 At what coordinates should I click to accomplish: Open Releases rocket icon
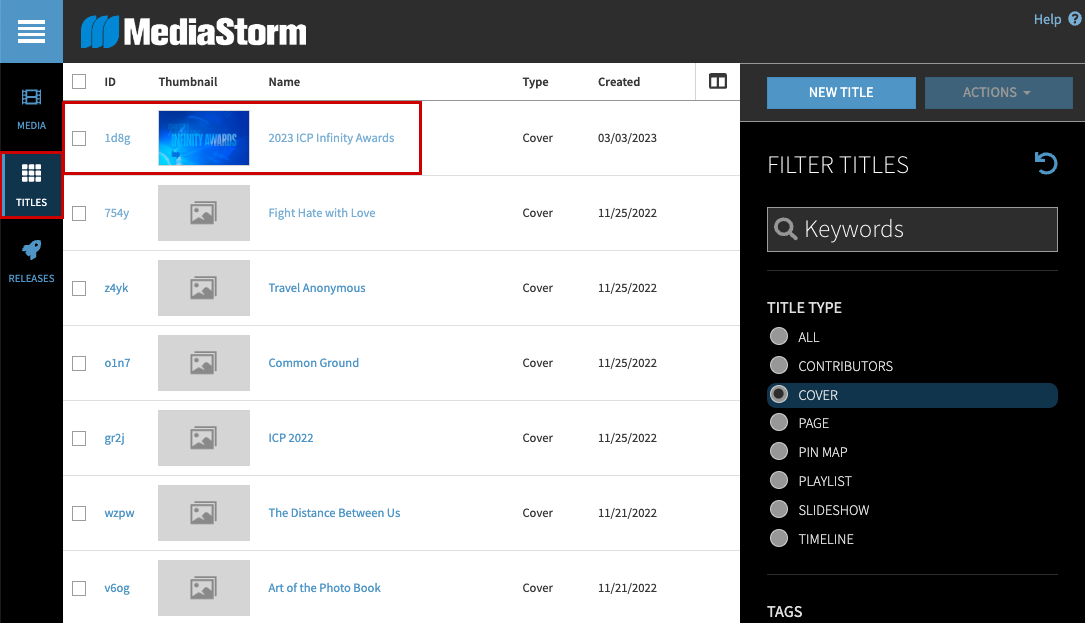click(x=31, y=261)
